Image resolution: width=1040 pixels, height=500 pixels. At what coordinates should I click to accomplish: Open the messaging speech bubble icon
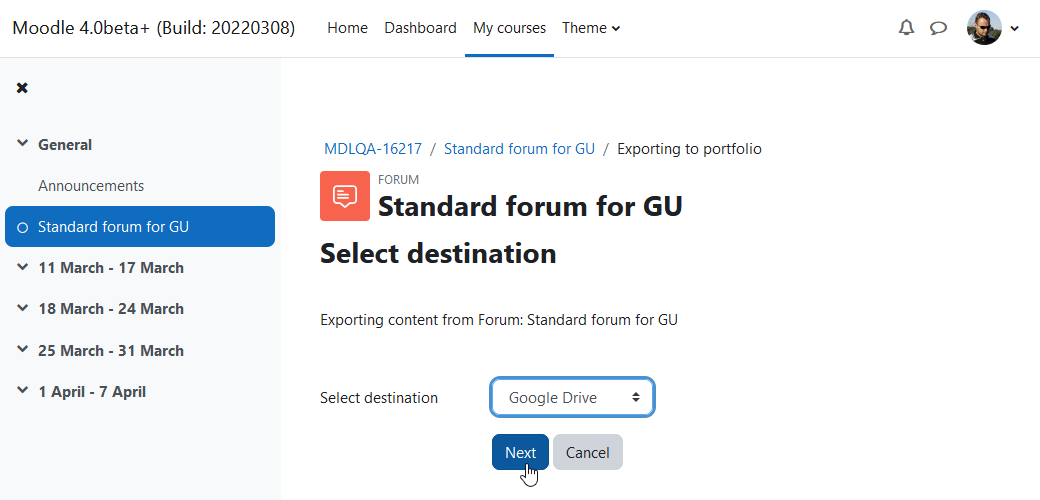click(x=938, y=28)
